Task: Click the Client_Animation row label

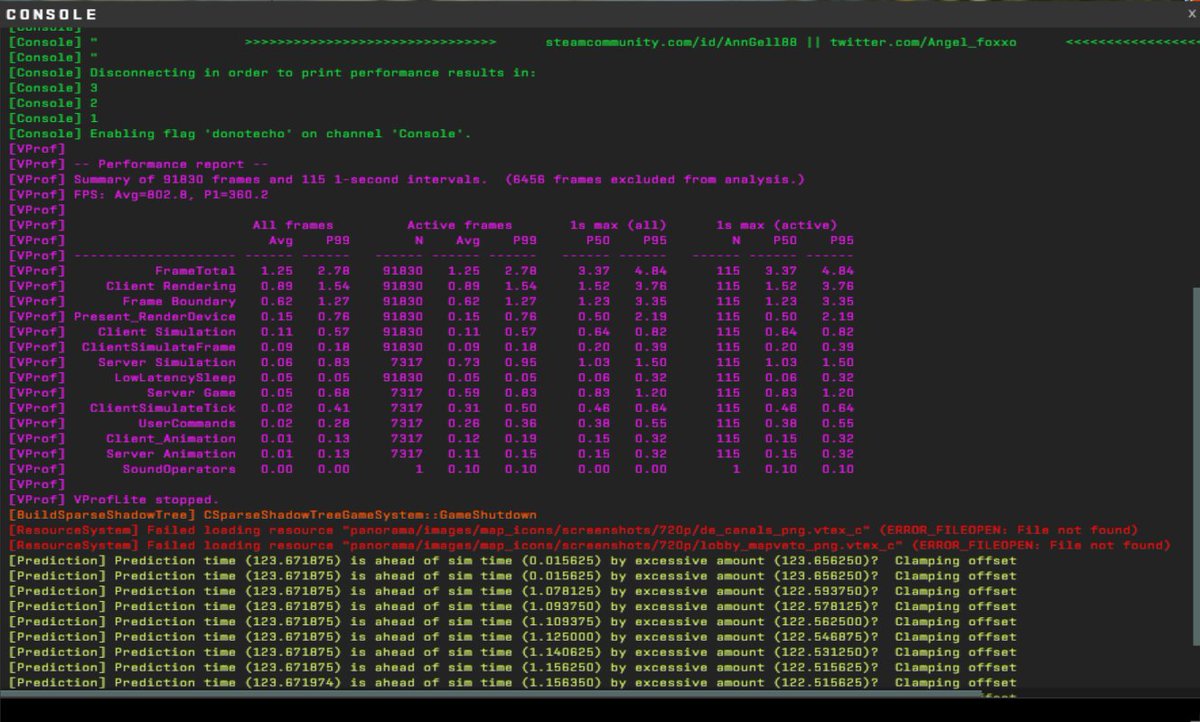Action: click(x=171, y=438)
